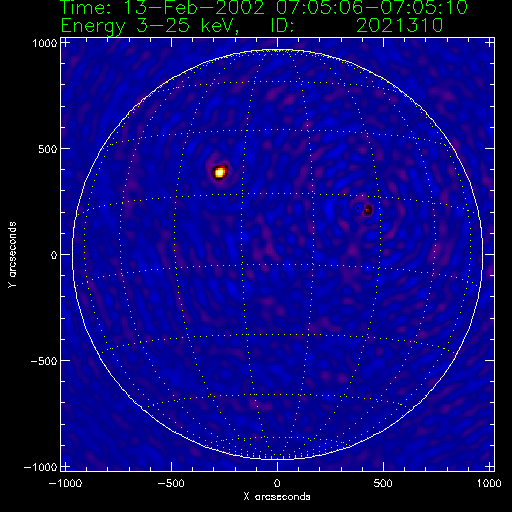The height and width of the screenshot is (512, 512).
Task: Click the 0 tick label on Y axis
Action: pyautogui.click(x=54, y=255)
